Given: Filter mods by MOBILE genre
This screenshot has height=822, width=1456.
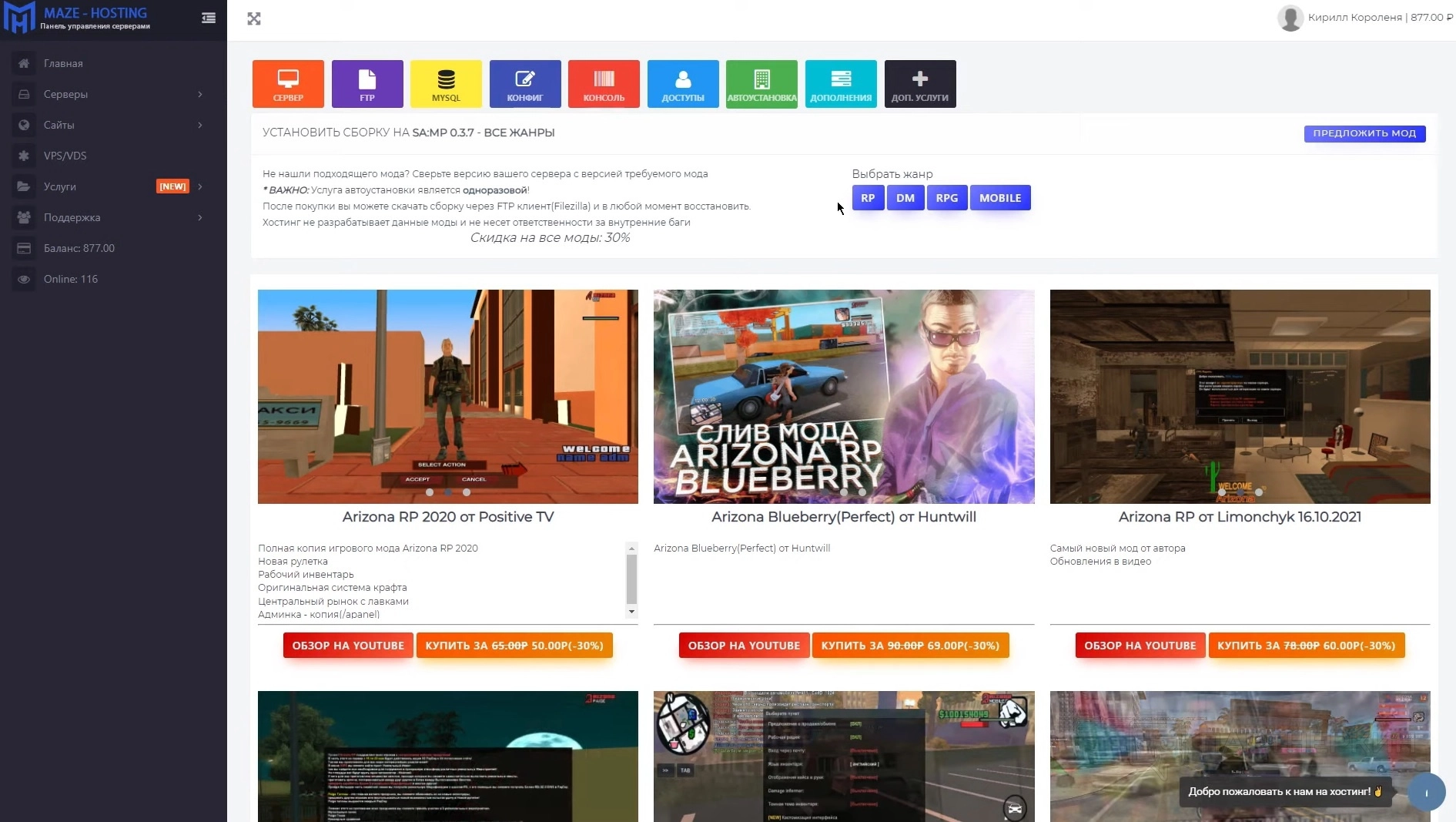Looking at the screenshot, I should tap(1000, 198).
